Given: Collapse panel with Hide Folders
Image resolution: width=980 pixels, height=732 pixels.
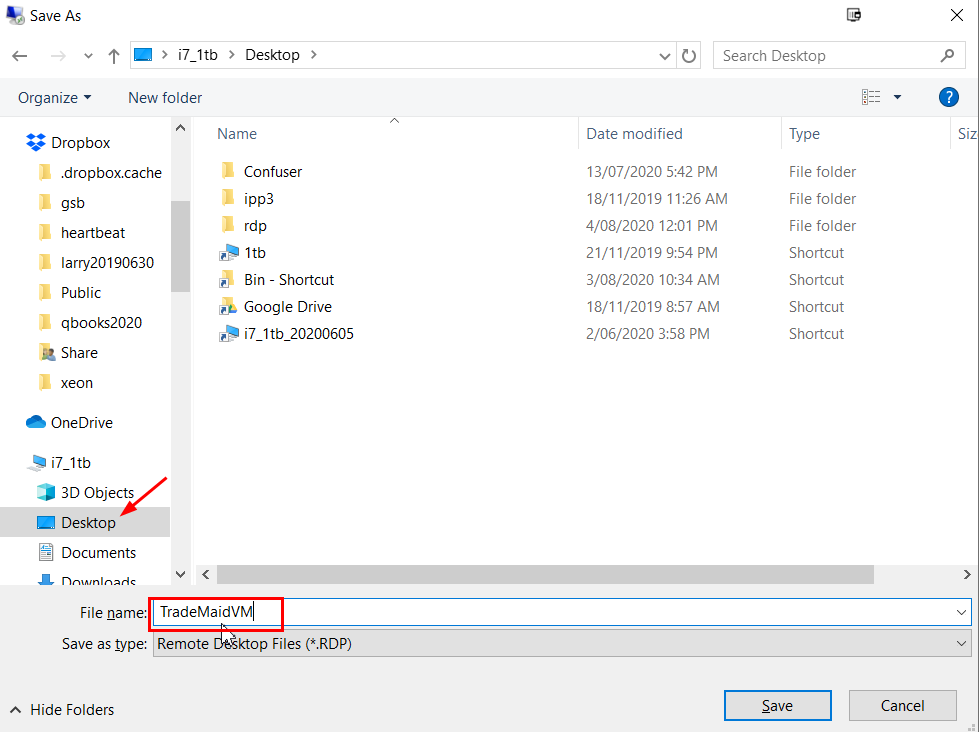Looking at the screenshot, I should (x=62, y=710).
